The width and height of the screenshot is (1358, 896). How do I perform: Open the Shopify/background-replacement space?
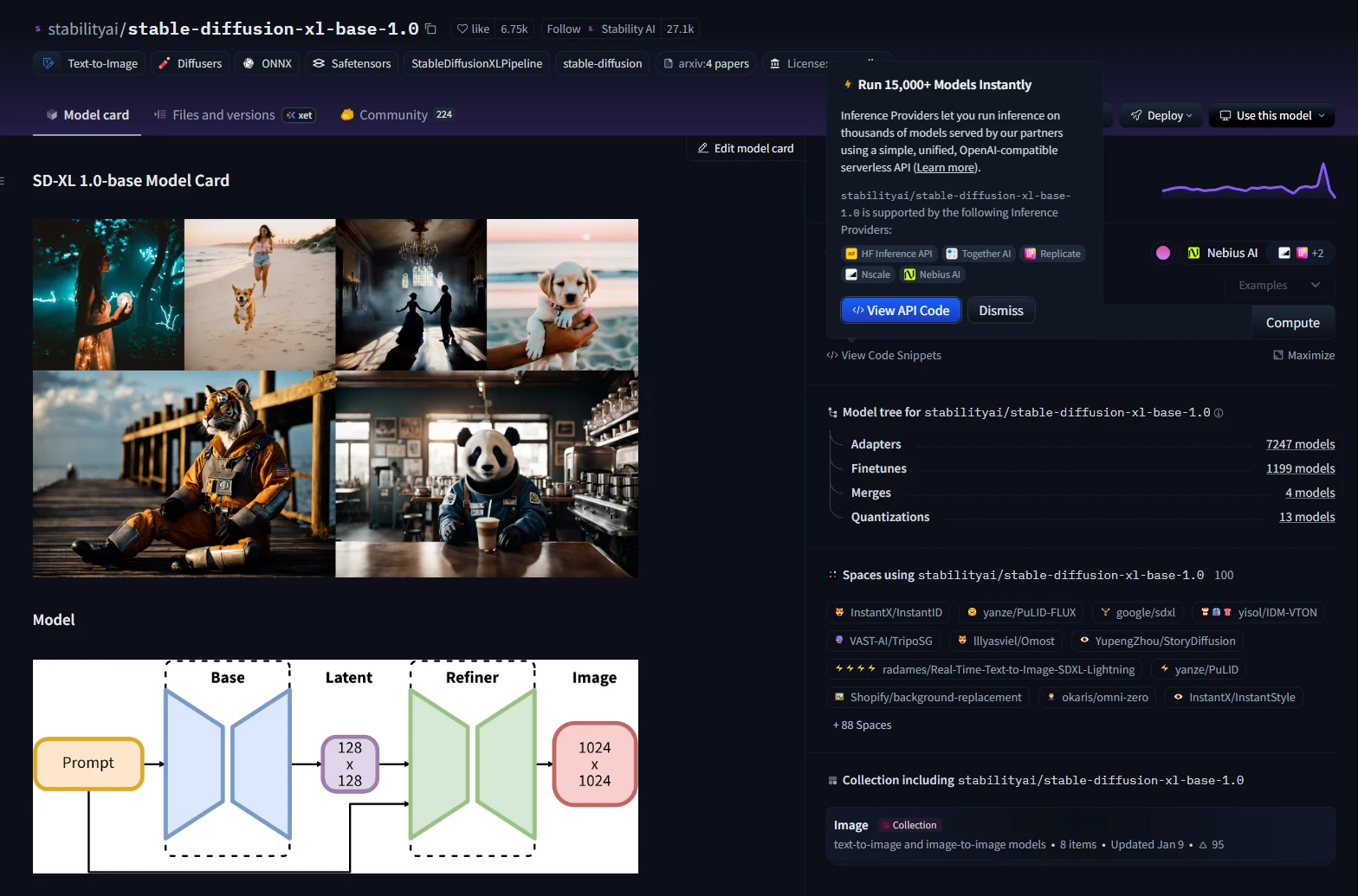coord(928,698)
